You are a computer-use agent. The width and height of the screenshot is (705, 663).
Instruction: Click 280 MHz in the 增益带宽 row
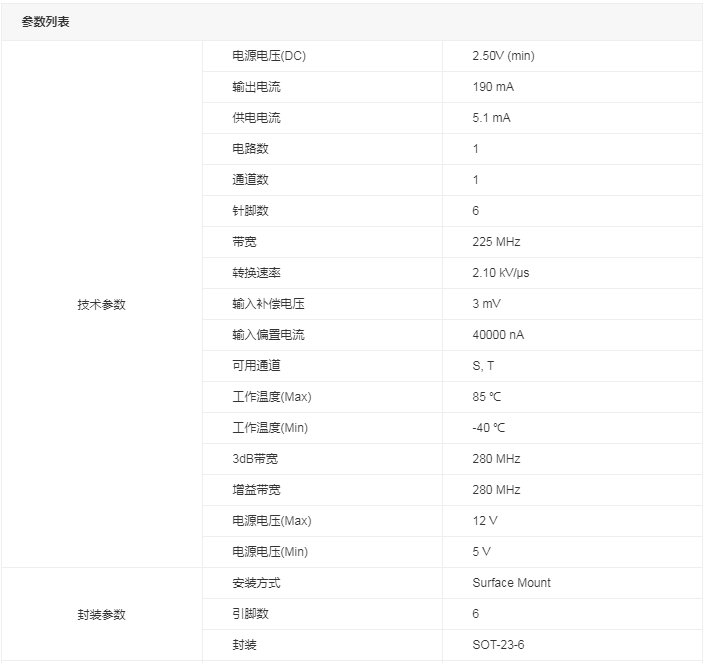(x=496, y=490)
